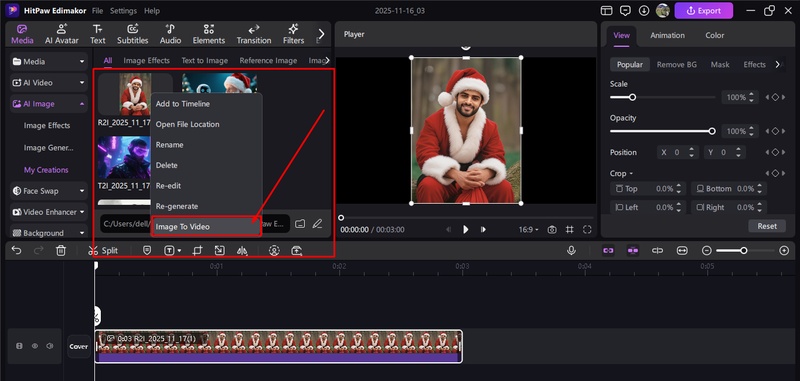Click the folder icon beside the file path
Screen dimensions: 800x381
click(x=300, y=223)
